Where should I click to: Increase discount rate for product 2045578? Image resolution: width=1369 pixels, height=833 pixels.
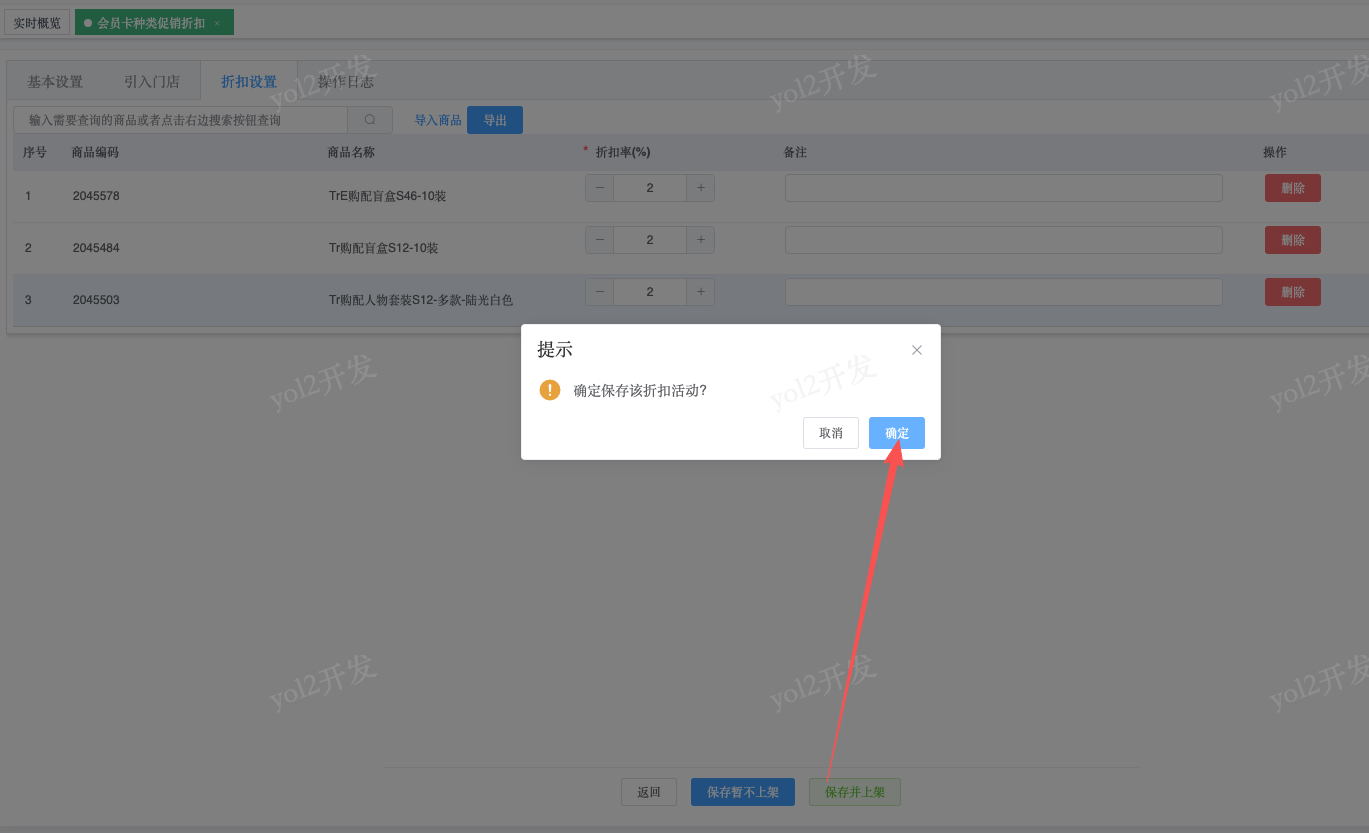[700, 187]
